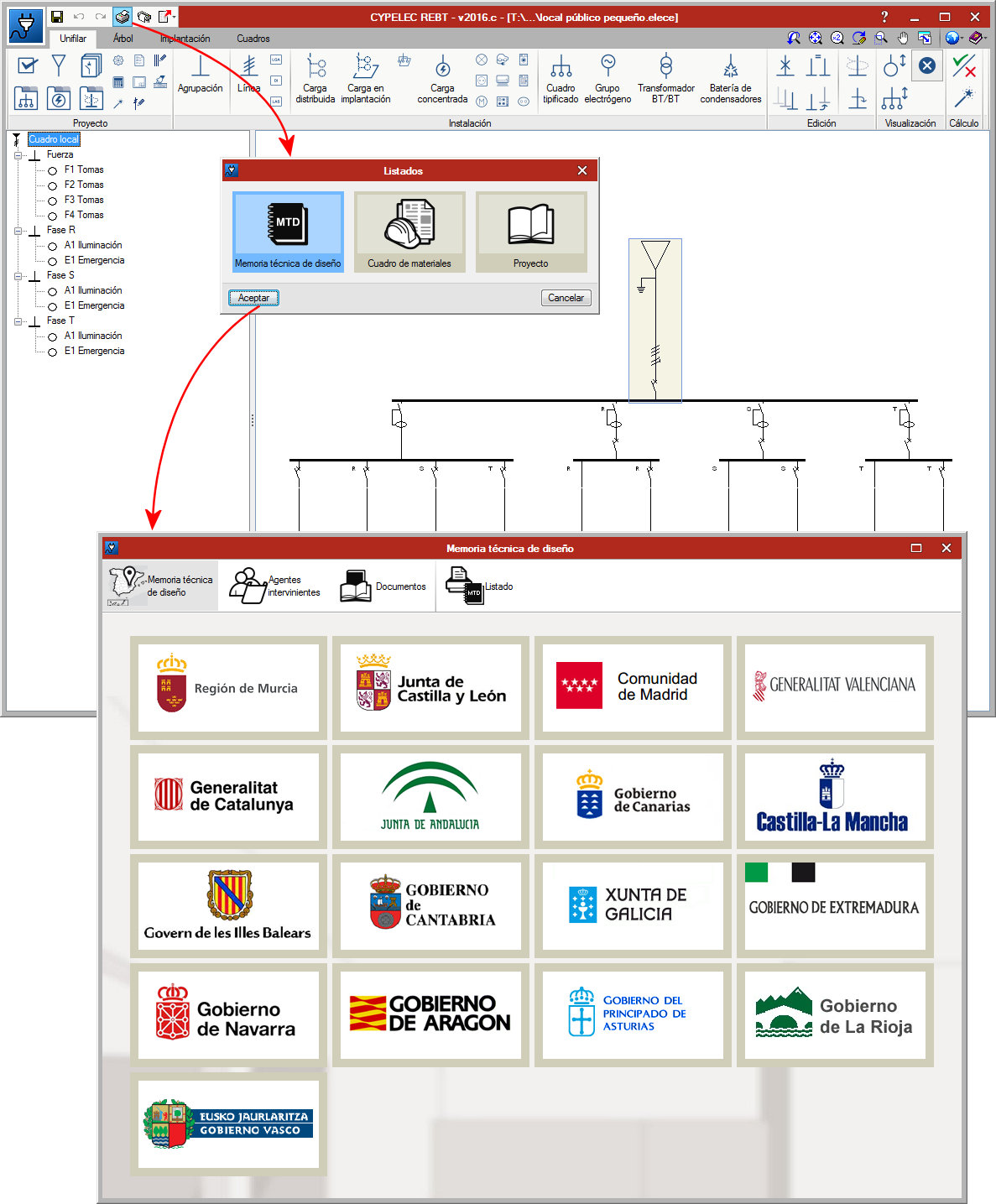The height and width of the screenshot is (1204, 996).
Task: Open Agentes intervinientes section
Action: pos(277,586)
